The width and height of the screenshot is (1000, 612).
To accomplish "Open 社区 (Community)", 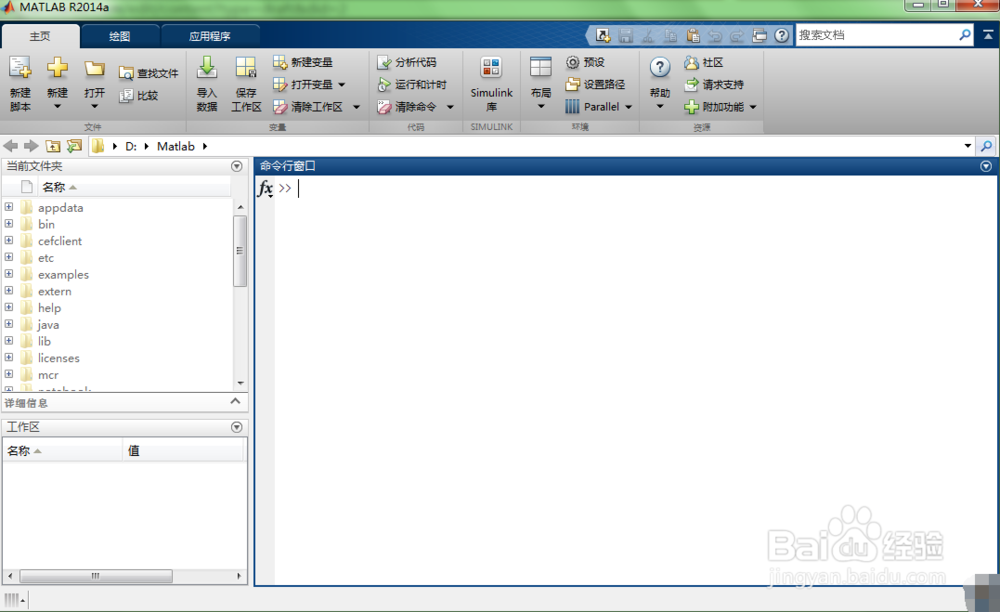I will coord(703,62).
